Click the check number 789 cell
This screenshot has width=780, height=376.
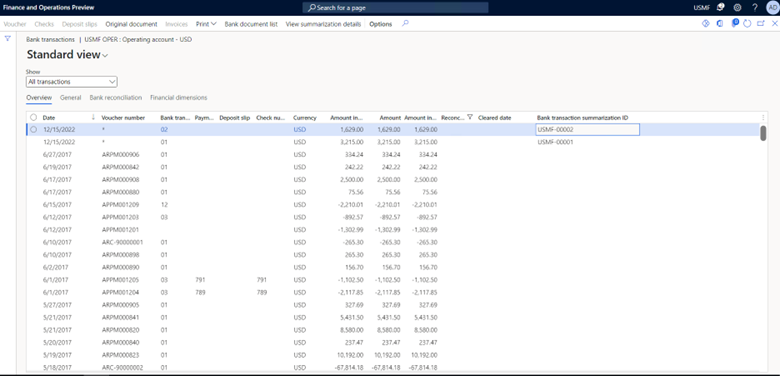pyautogui.click(x=262, y=292)
